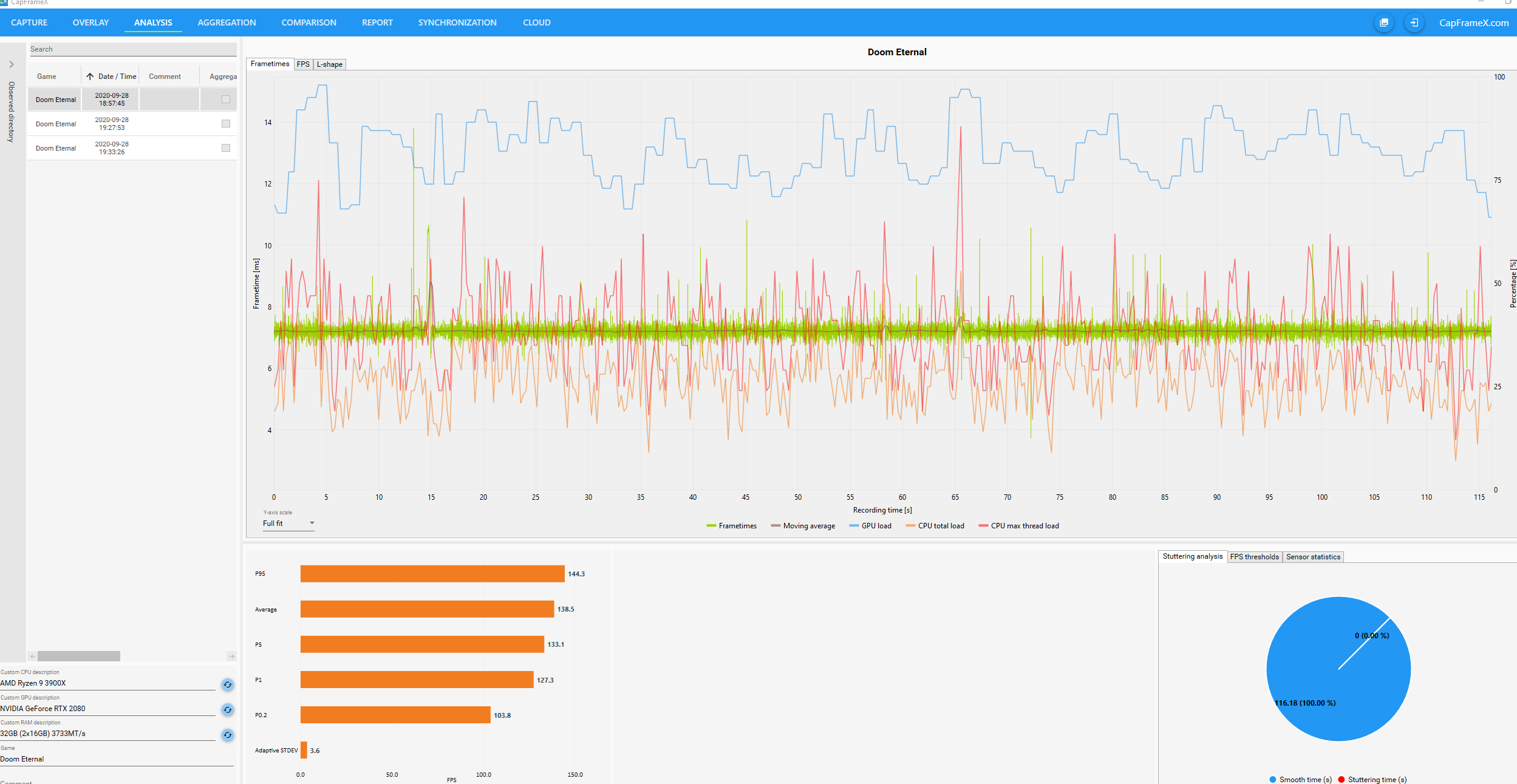Open the screenshot gallery icon
This screenshot has width=1517, height=784.
[1384, 22]
